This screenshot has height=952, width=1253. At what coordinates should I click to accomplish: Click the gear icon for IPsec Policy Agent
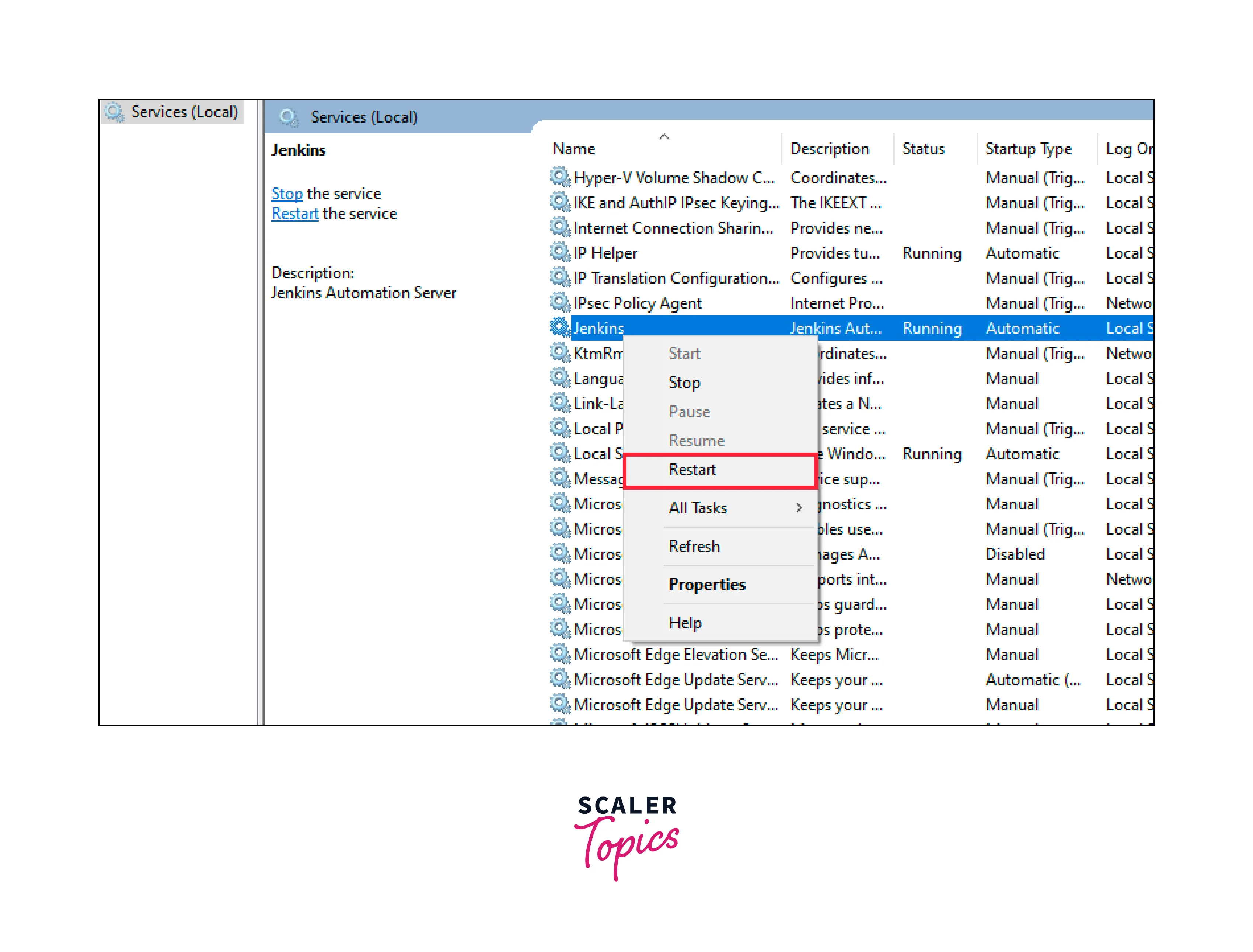[x=560, y=303]
